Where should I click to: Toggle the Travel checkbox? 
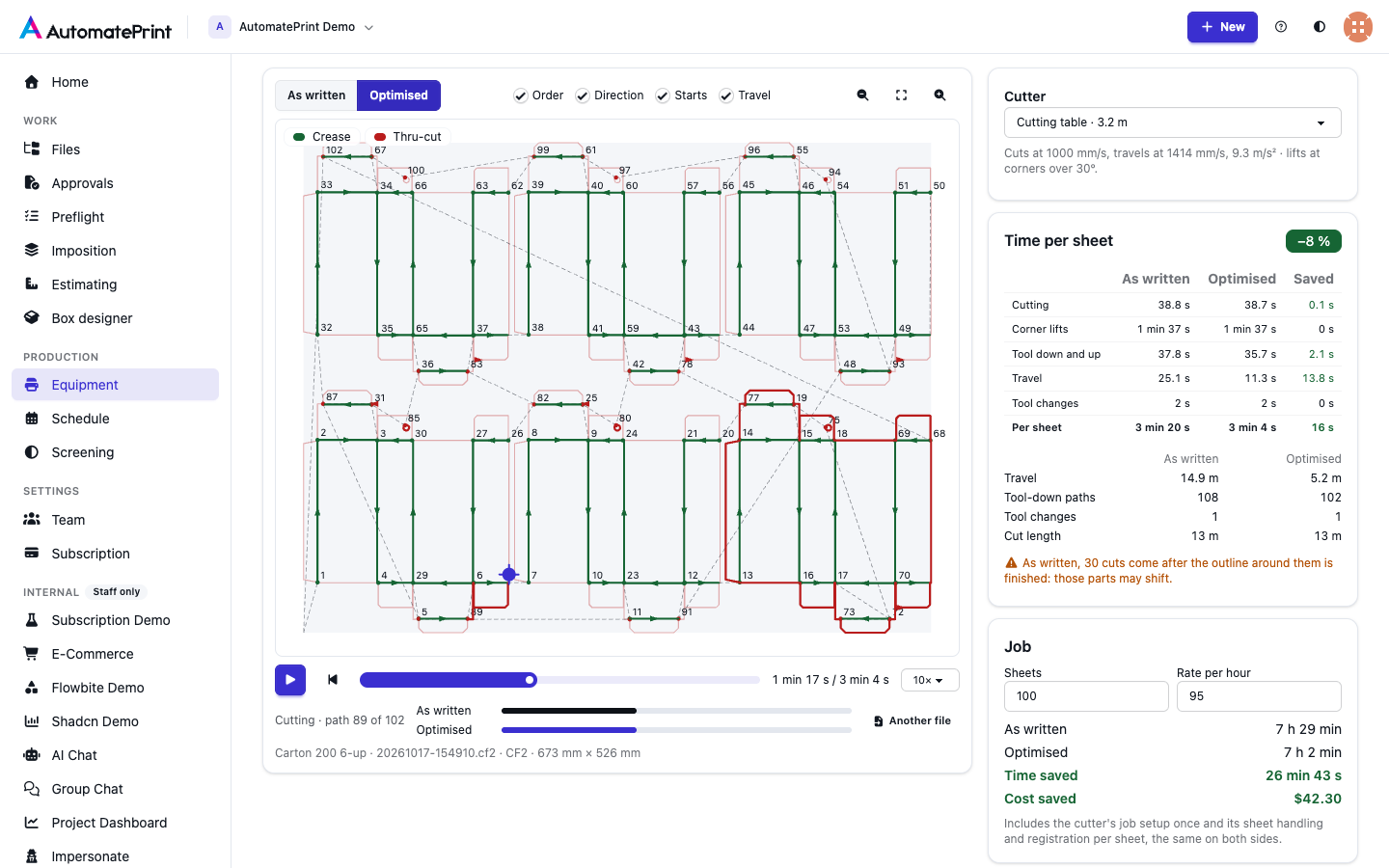(726, 95)
